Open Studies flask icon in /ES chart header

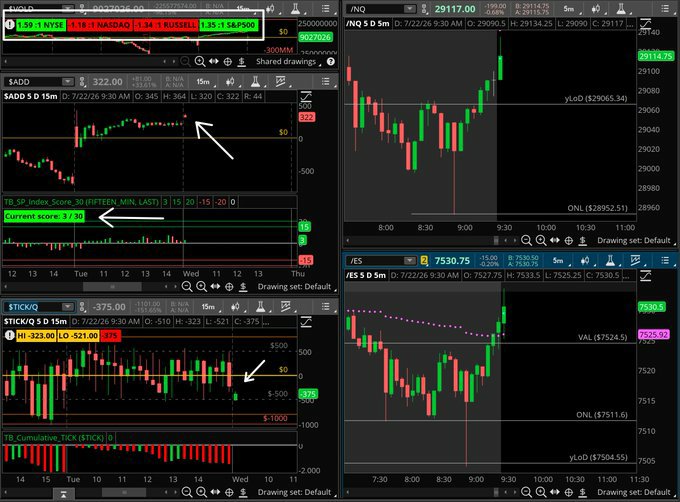[x=610, y=260]
